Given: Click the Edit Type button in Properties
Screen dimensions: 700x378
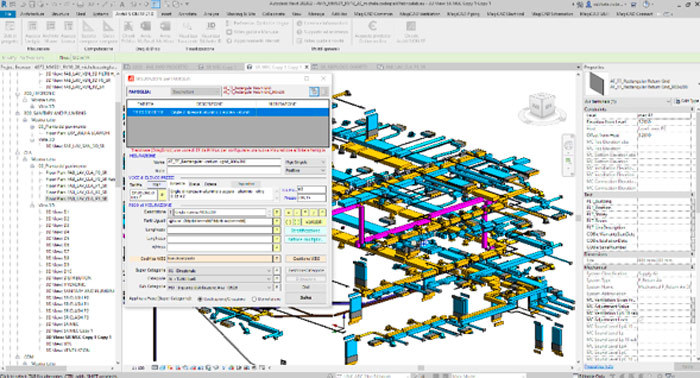Looking at the screenshot, I should coord(686,102).
